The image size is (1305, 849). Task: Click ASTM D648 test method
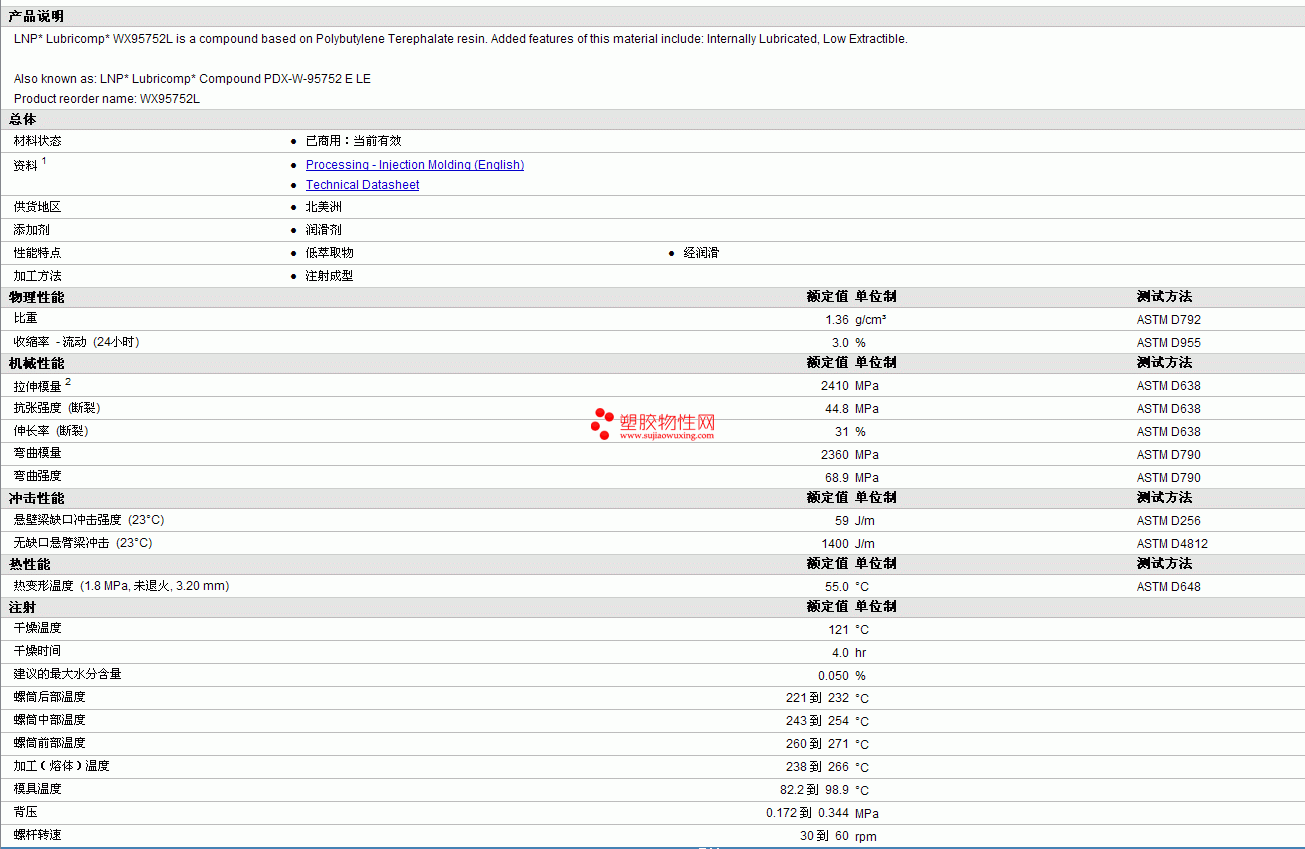click(1169, 587)
